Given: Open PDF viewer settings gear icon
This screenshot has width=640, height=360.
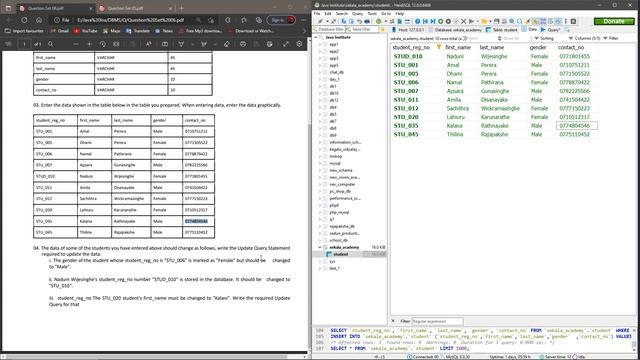Looking at the screenshot, I should [299, 44].
